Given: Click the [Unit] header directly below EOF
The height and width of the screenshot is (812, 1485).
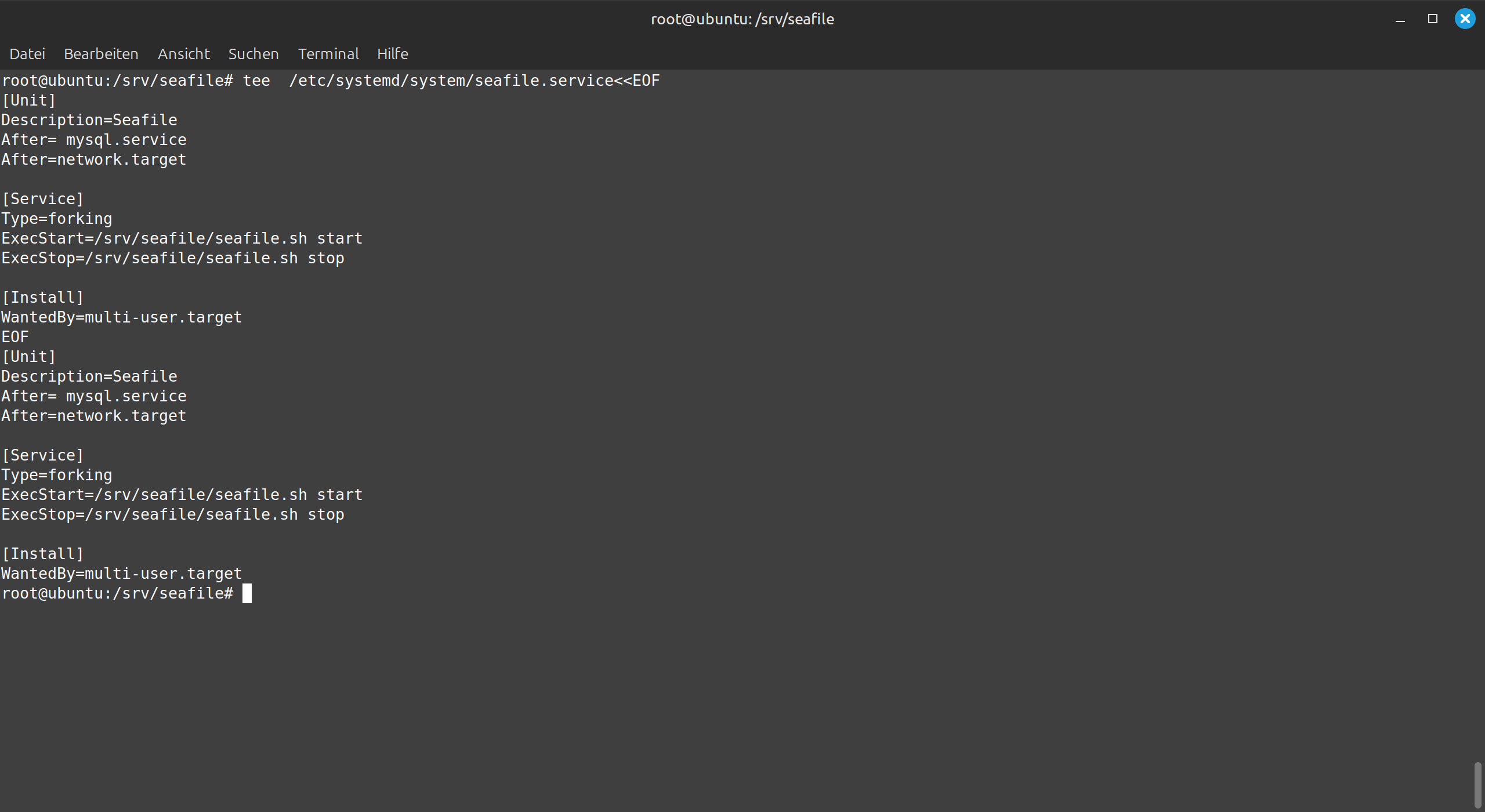Looking at the screenshot, I should tap(29, 357).
